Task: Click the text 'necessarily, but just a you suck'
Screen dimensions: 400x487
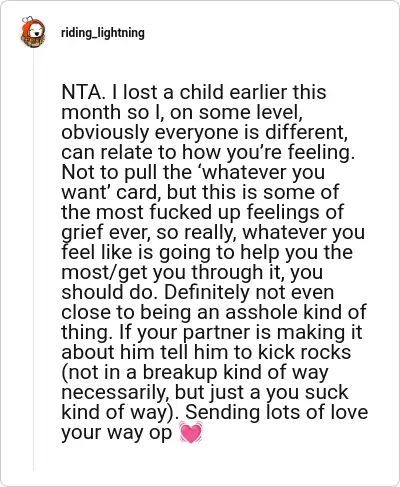Action: click(x=205, y=393)
